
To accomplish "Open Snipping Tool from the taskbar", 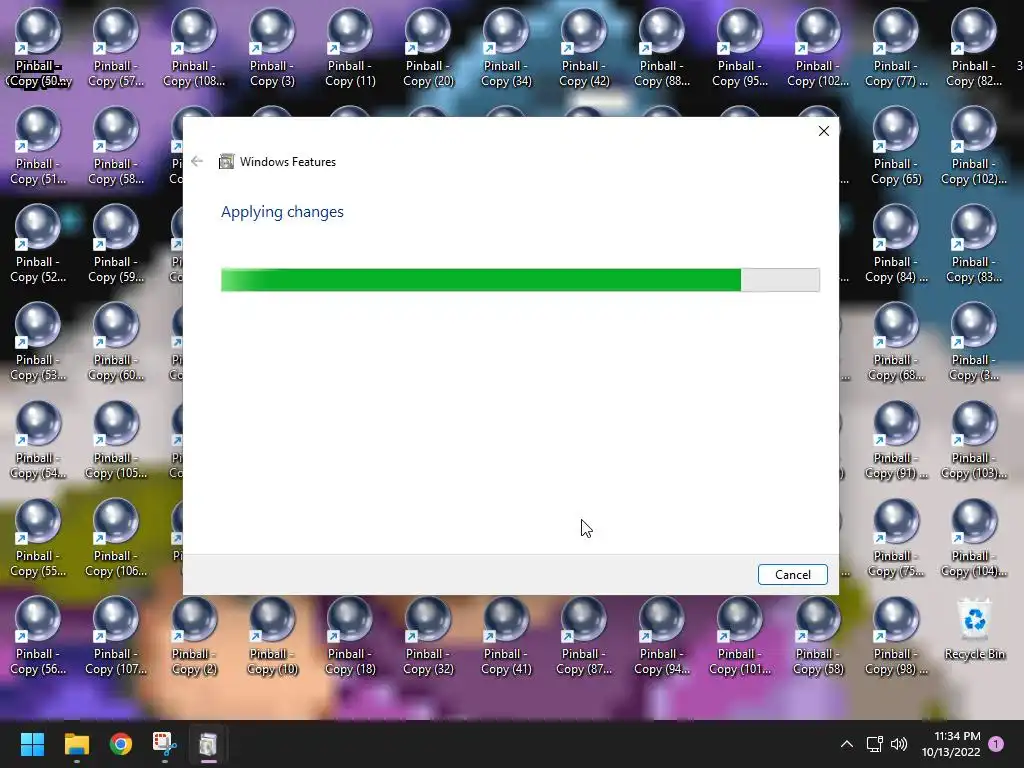I will [165, 744].
